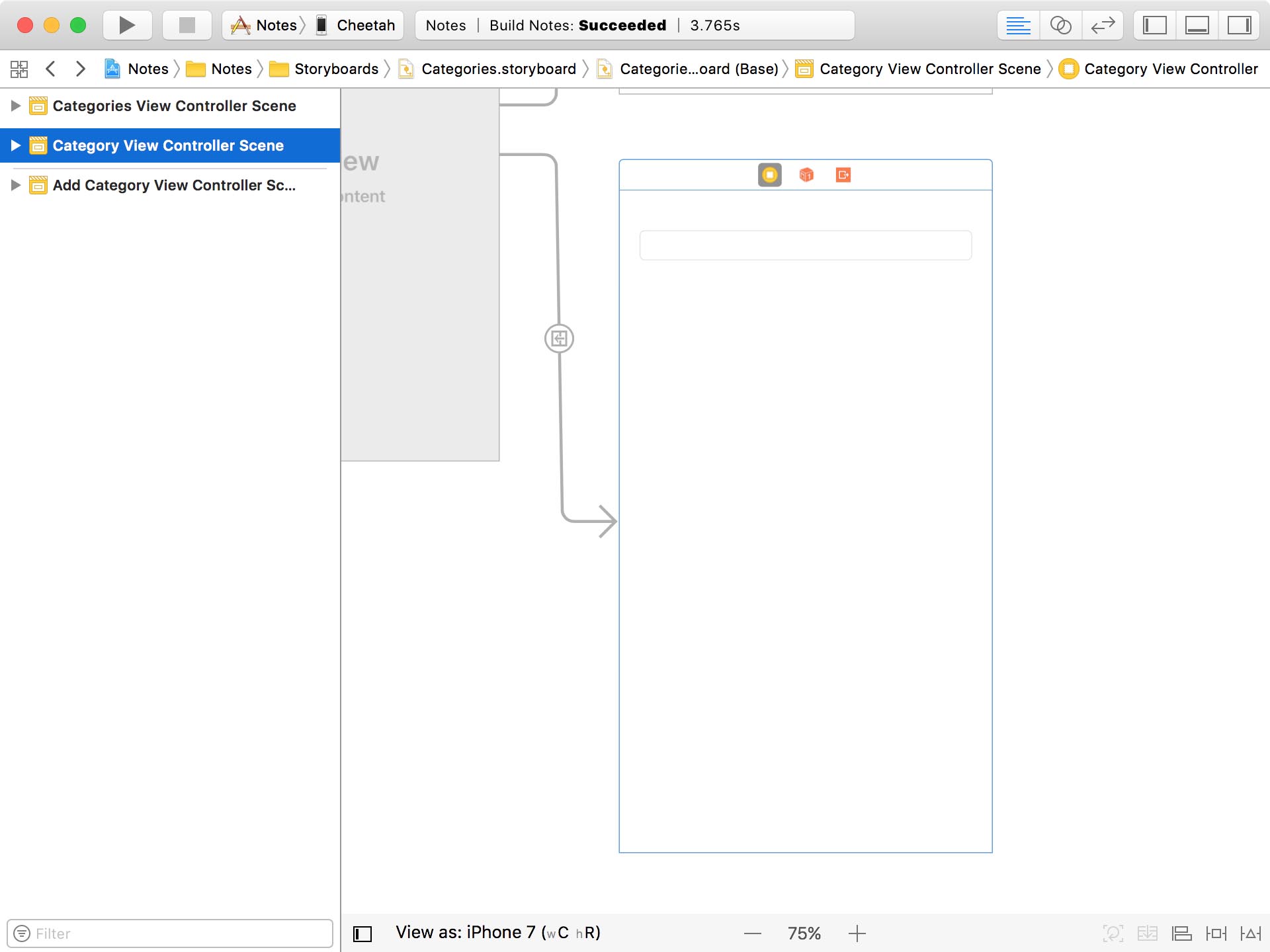1270x952 pixels.
Task: Select the Standard editor icon
Action: pyautogui.click(x=1019, y=25)
